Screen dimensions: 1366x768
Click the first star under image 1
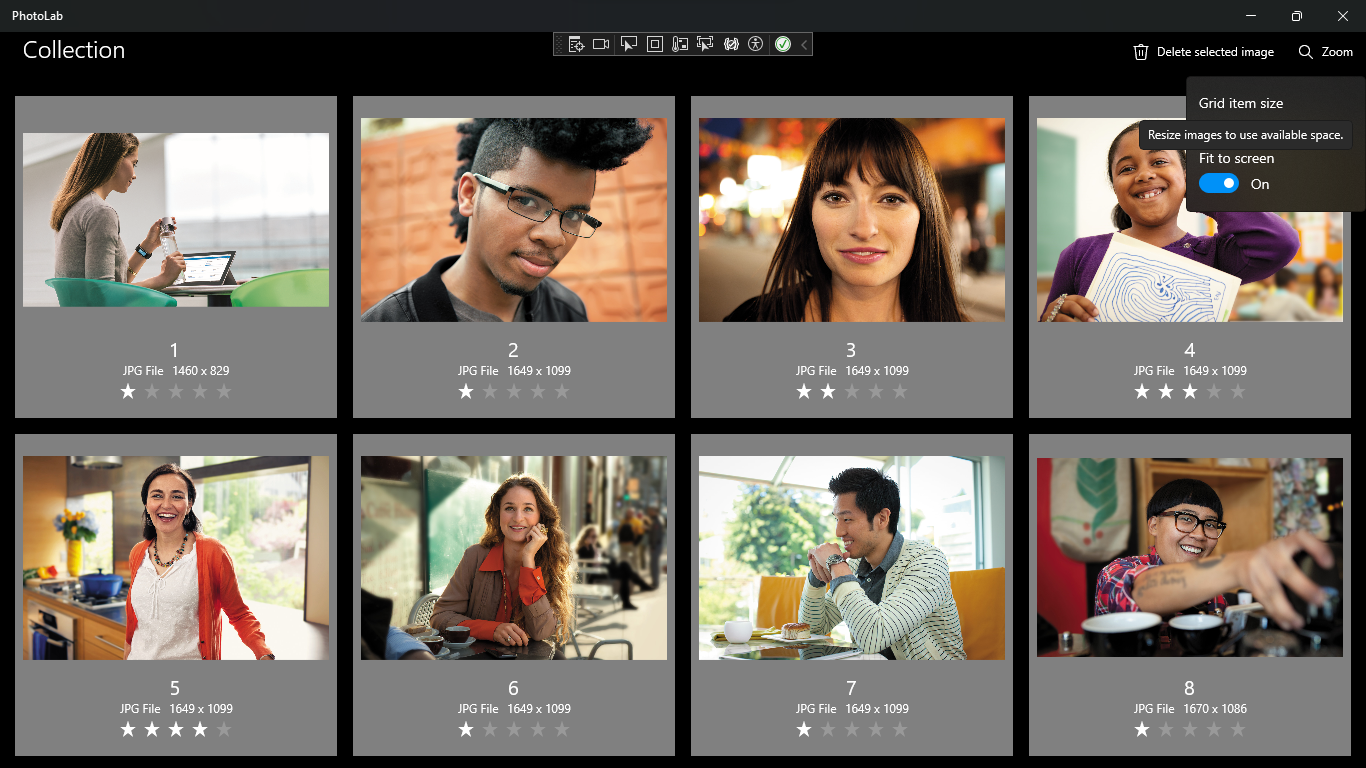(128, 392)
